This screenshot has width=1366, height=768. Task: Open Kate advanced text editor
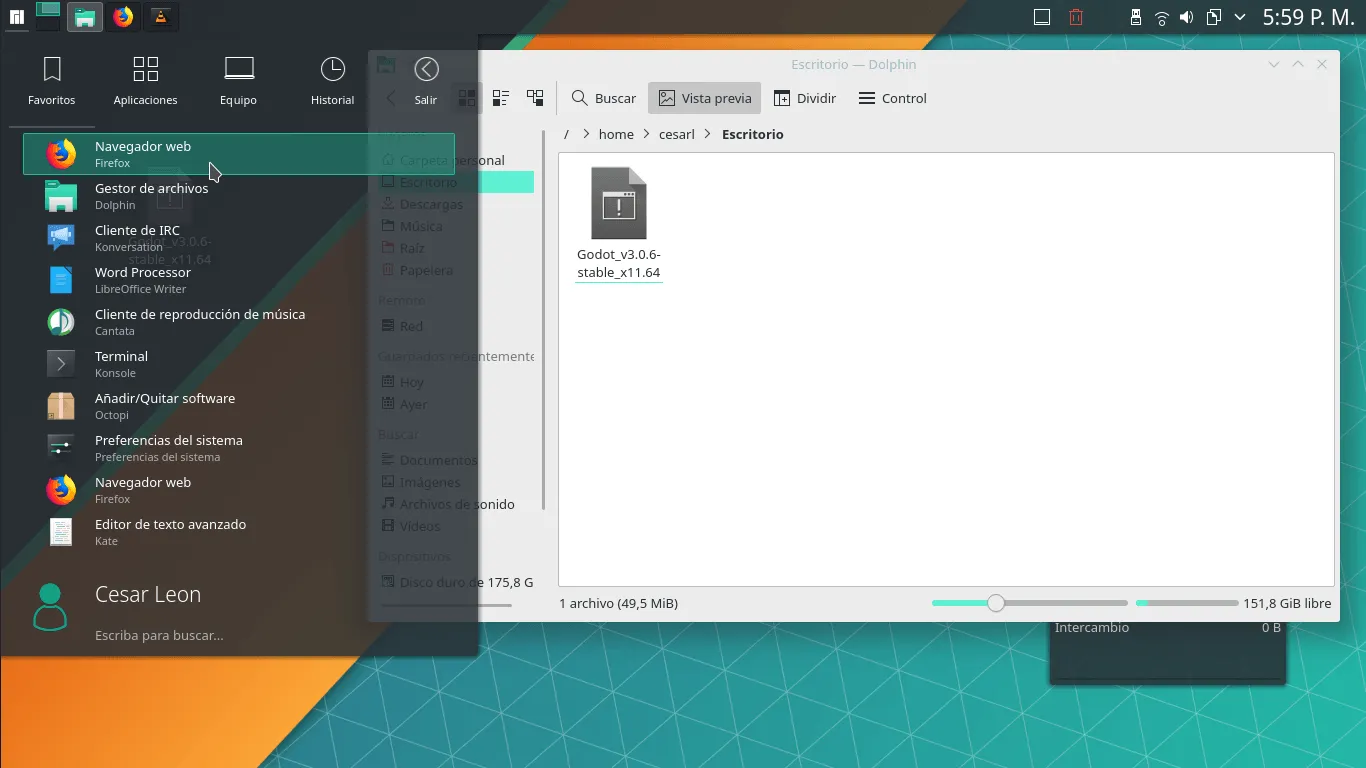tap(239, 532)
